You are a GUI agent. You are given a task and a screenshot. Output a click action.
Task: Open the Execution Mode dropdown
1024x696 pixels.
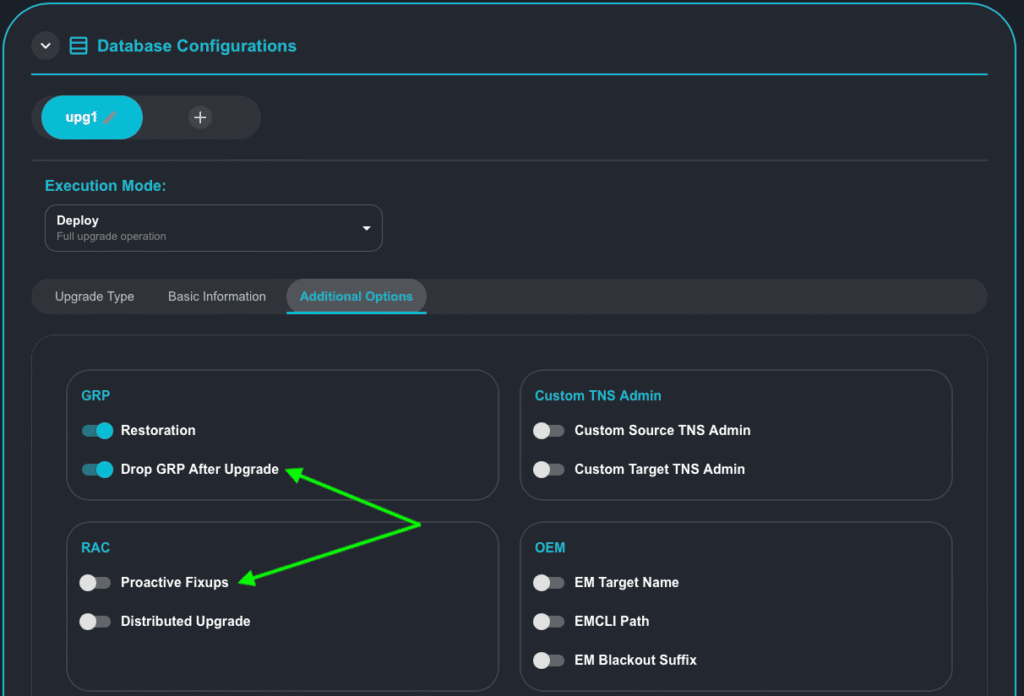pyautogui.click(x=213, y=228)
